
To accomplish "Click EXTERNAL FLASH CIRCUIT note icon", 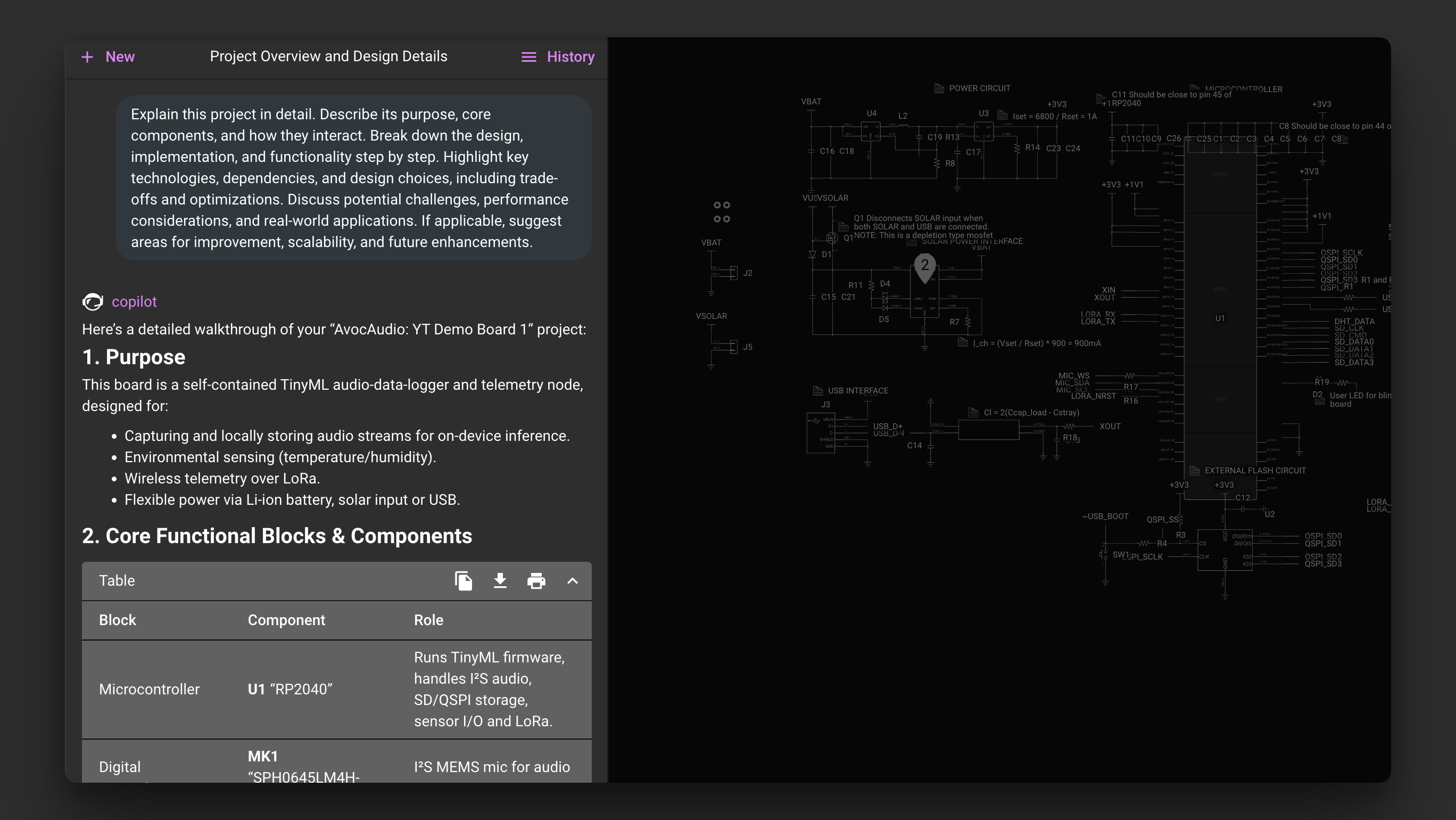I will 1194,471.
